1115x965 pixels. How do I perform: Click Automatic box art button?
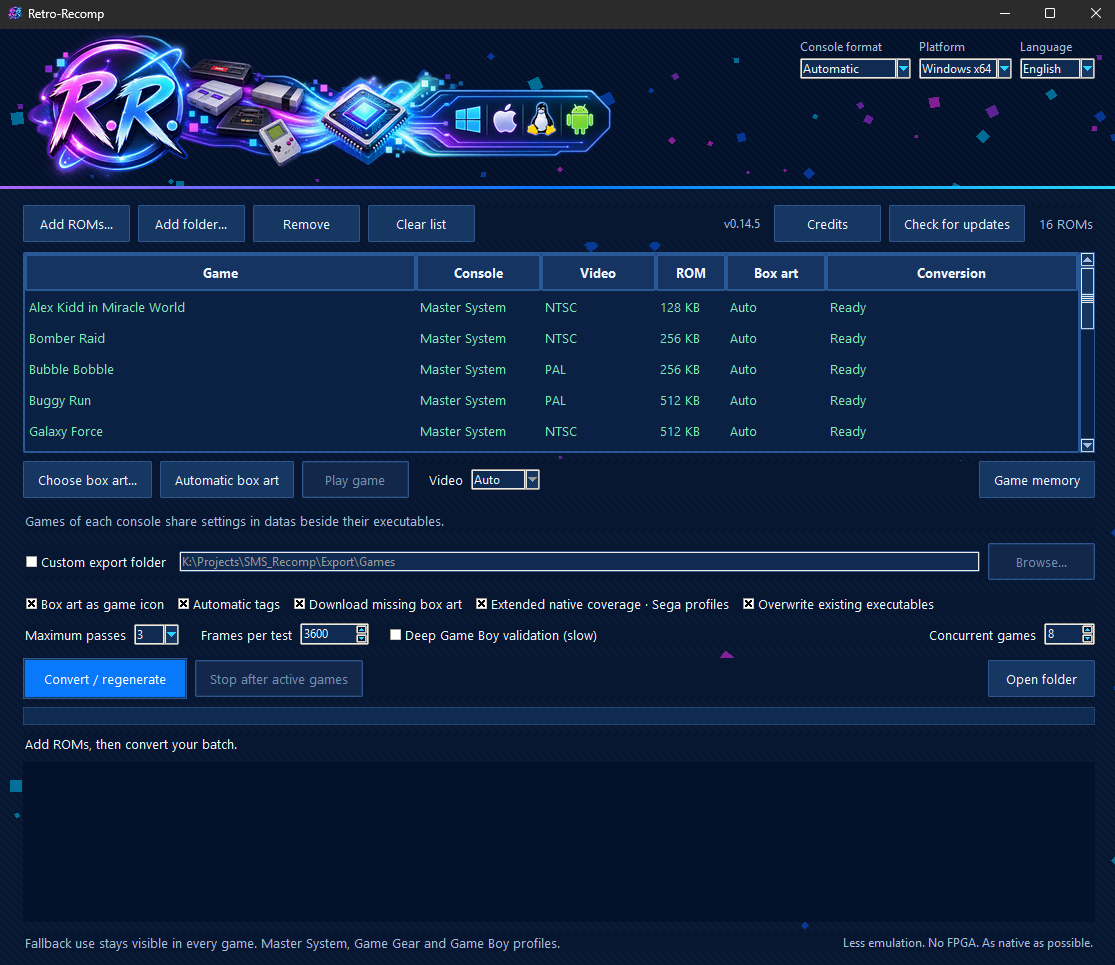click(x=227, y=480)
